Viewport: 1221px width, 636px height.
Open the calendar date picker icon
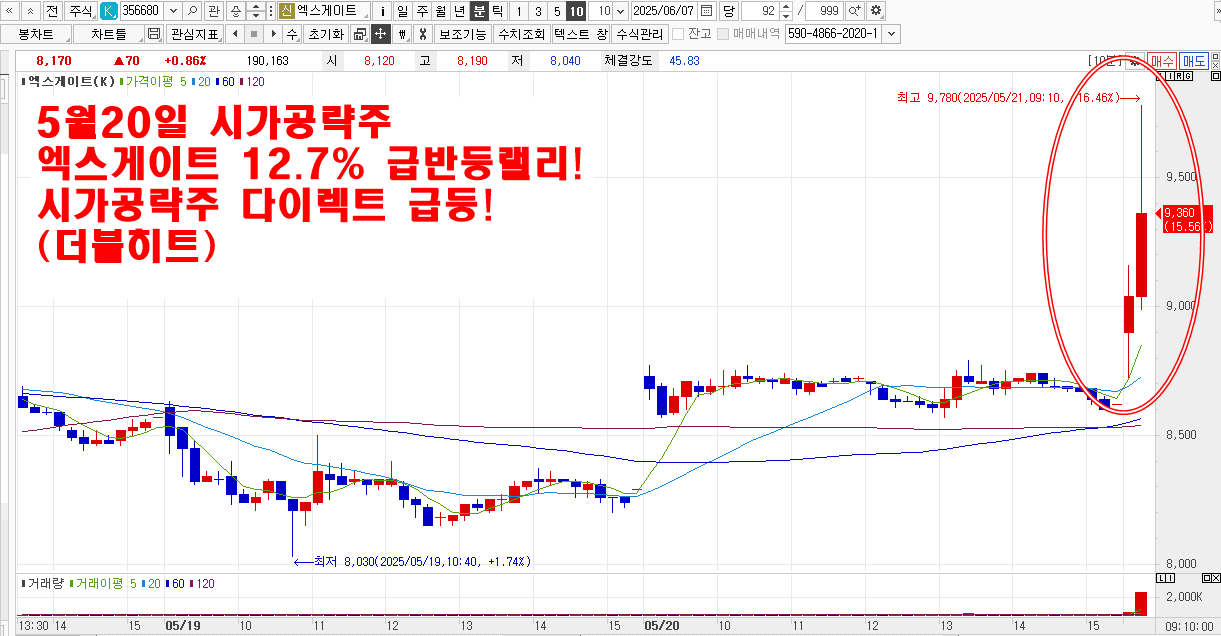[707, 11]
